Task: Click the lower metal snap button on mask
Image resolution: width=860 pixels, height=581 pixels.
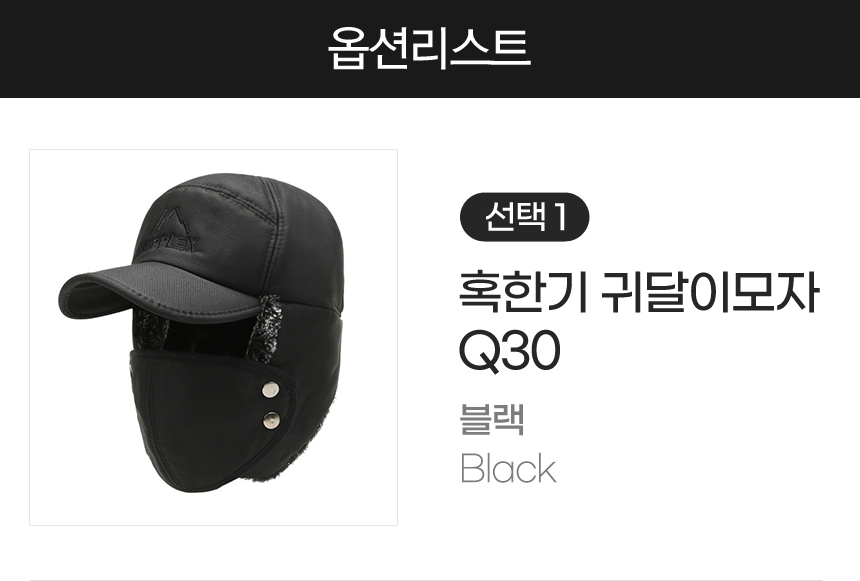Action: 271,420
